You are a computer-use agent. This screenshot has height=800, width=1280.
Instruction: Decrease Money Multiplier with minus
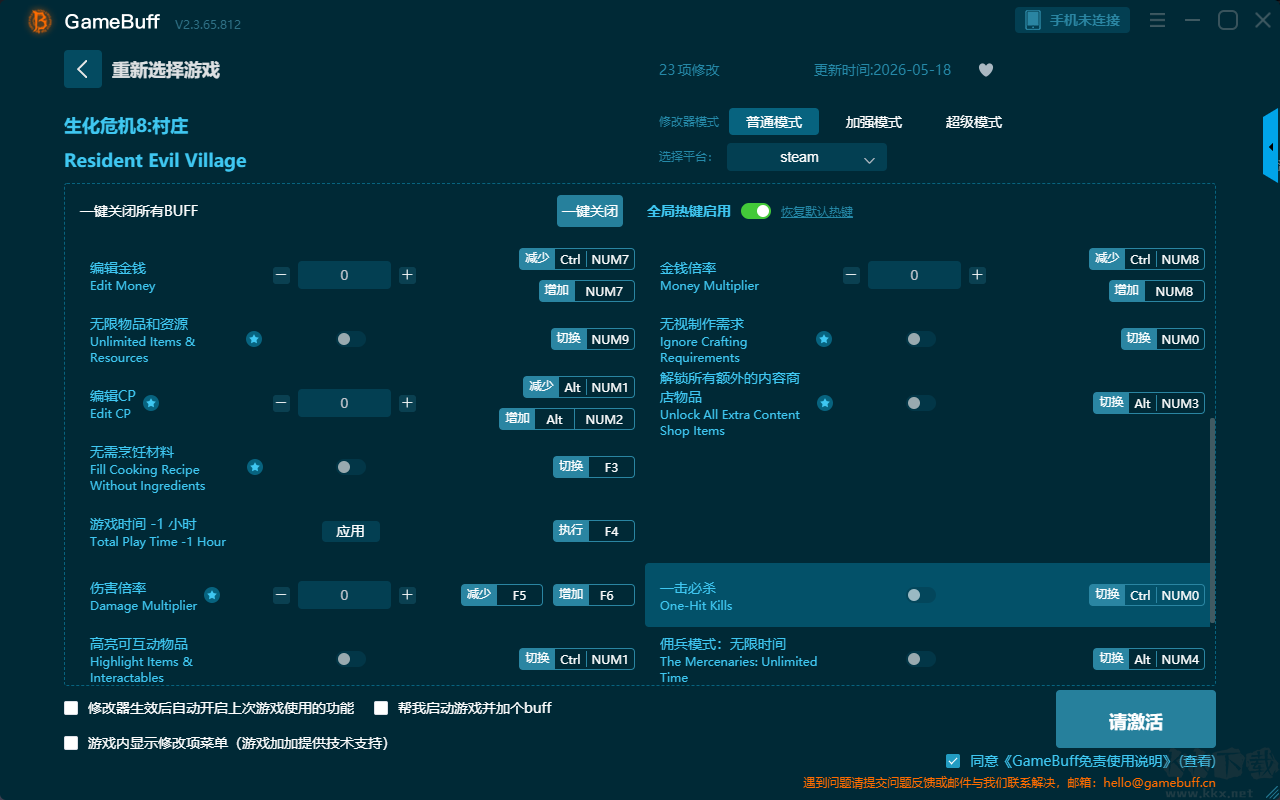click(852, 275)
